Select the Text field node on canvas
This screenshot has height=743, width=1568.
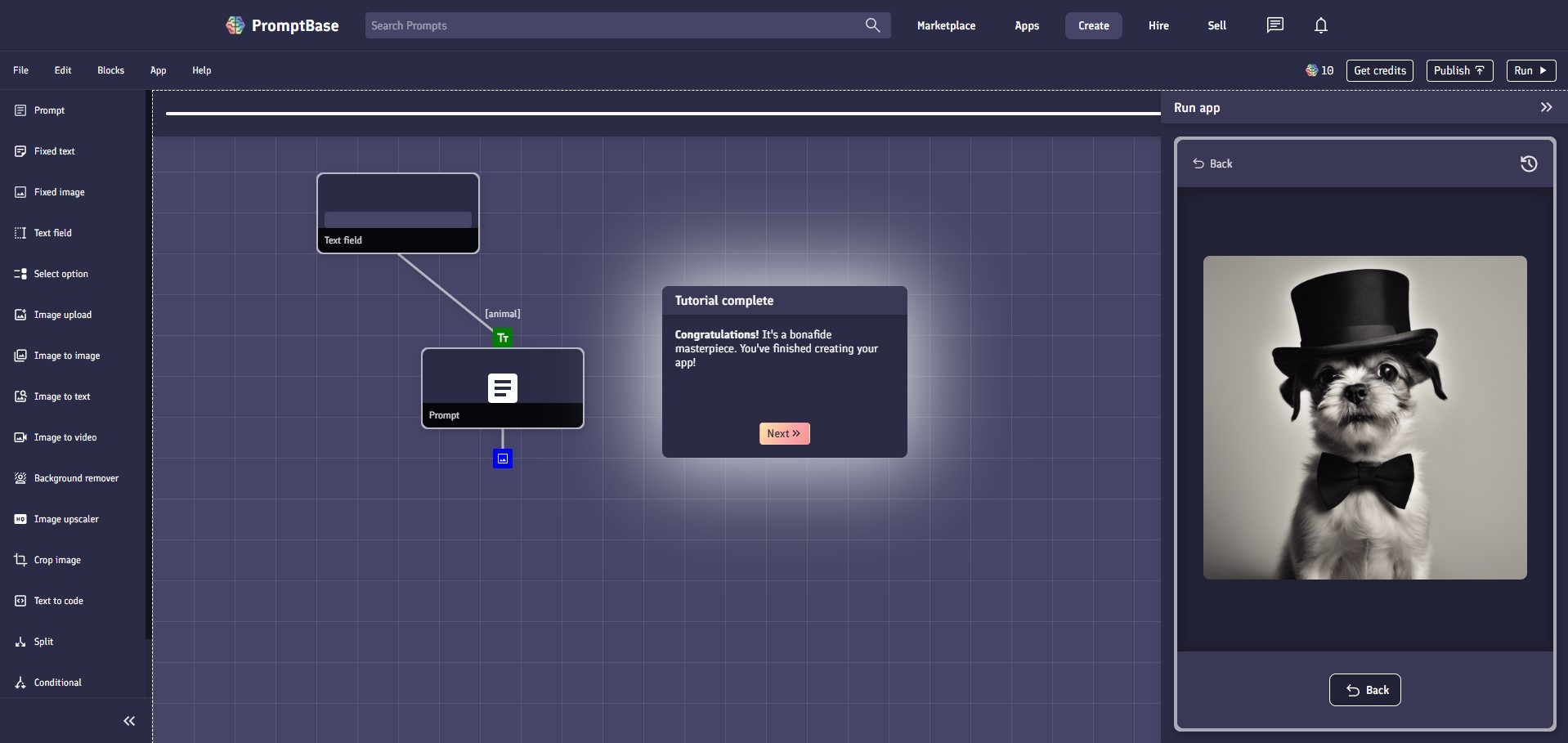click(398, 213)
